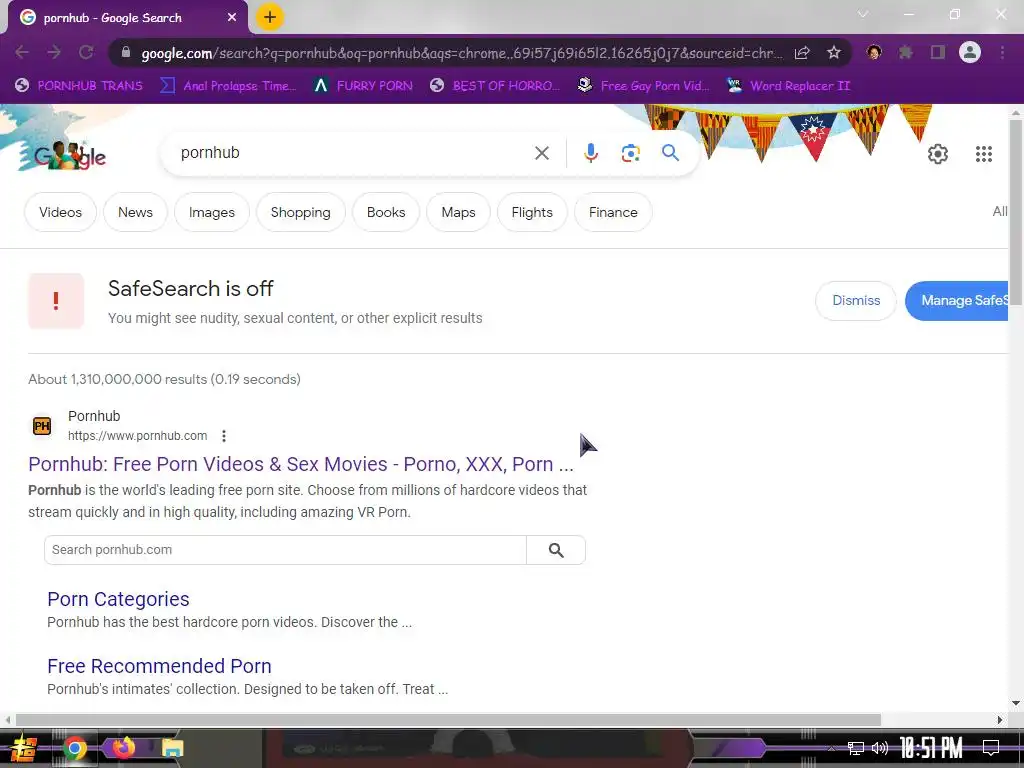Viewport: 1024px width, 768px height.
Task: Click the Manage SafeSearch button
Action: (957, 300)
